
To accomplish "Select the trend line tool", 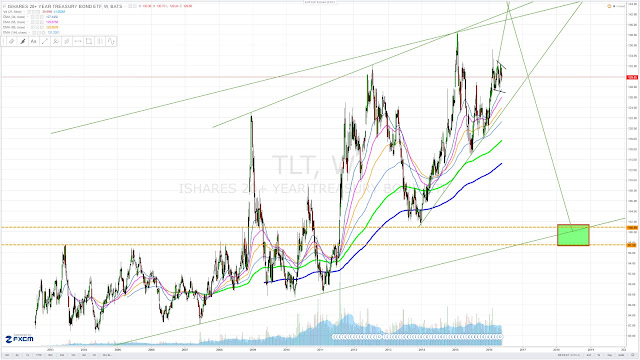I will click(x=45, y=41).
